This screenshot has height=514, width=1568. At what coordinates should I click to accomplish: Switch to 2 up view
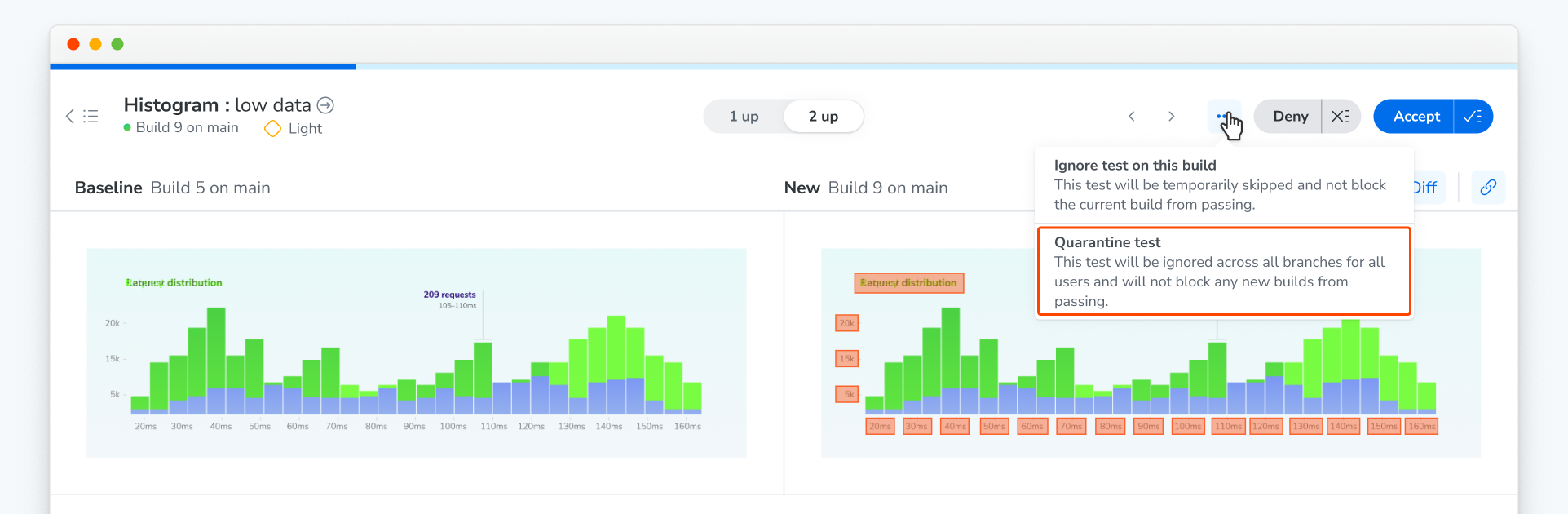[824, 117]
